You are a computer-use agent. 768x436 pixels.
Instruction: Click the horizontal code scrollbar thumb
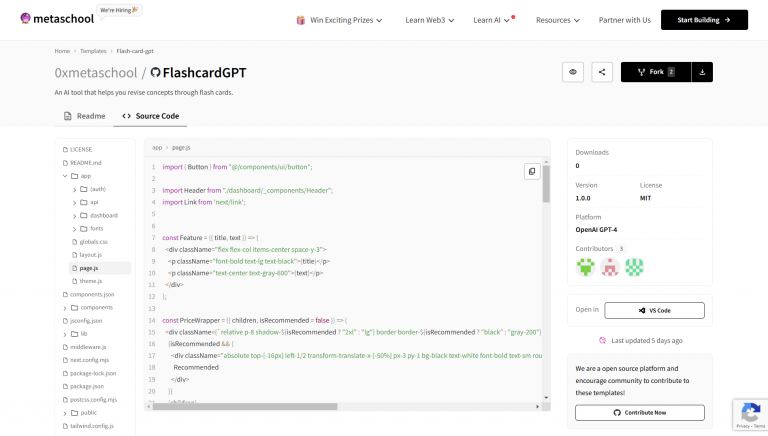245,407
